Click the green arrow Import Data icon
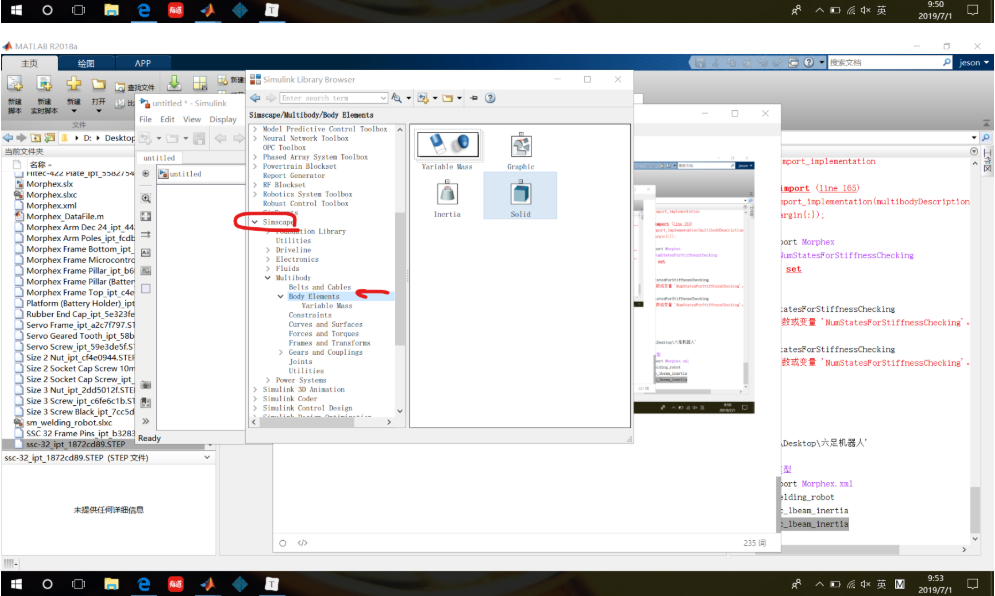 tap(174, 83)
